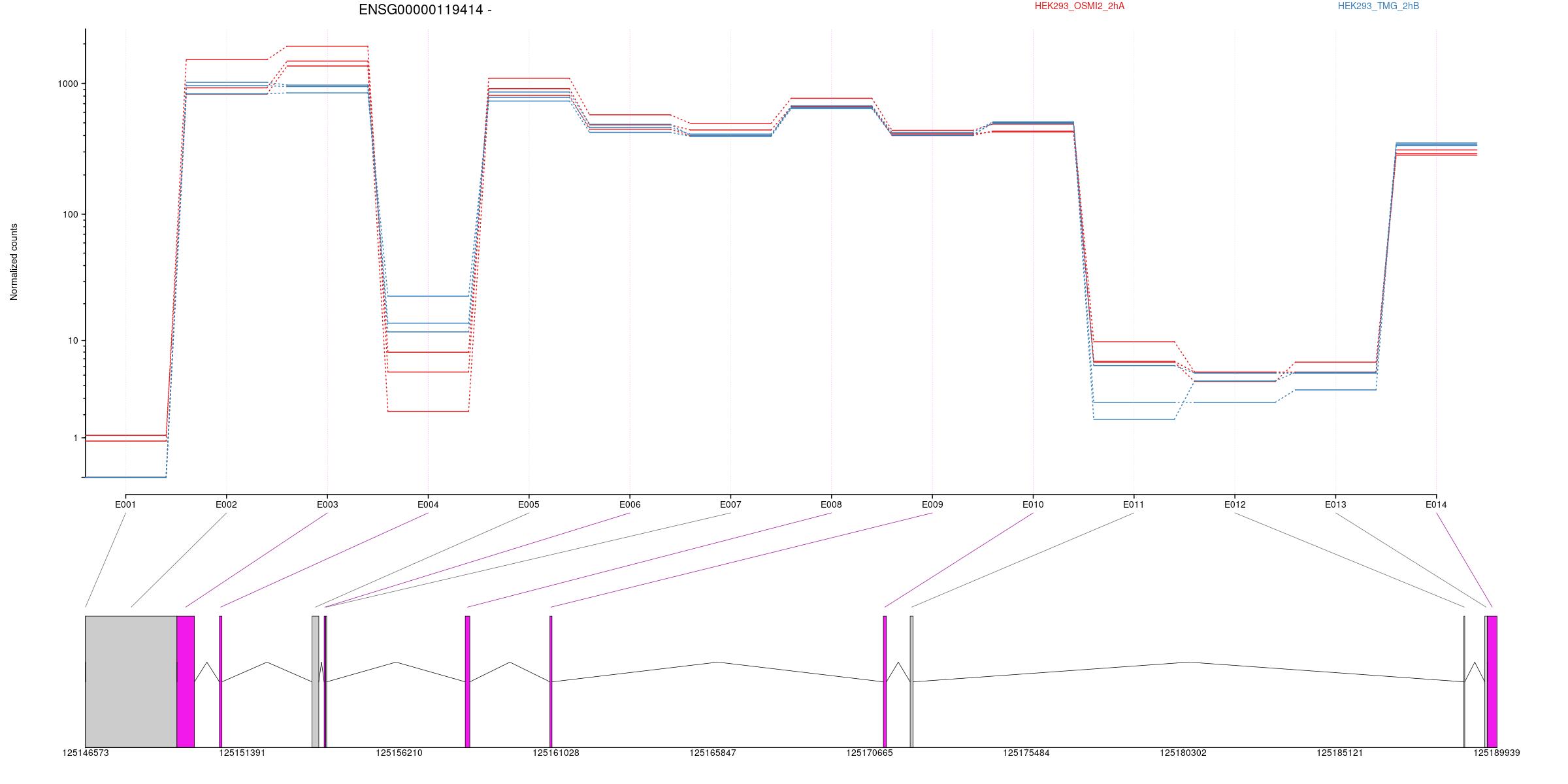This screenshot has height=784, width=1568.
Task: Click the y-axis tick label 1000
Action: pyautogui.click(x=67, y=84)
